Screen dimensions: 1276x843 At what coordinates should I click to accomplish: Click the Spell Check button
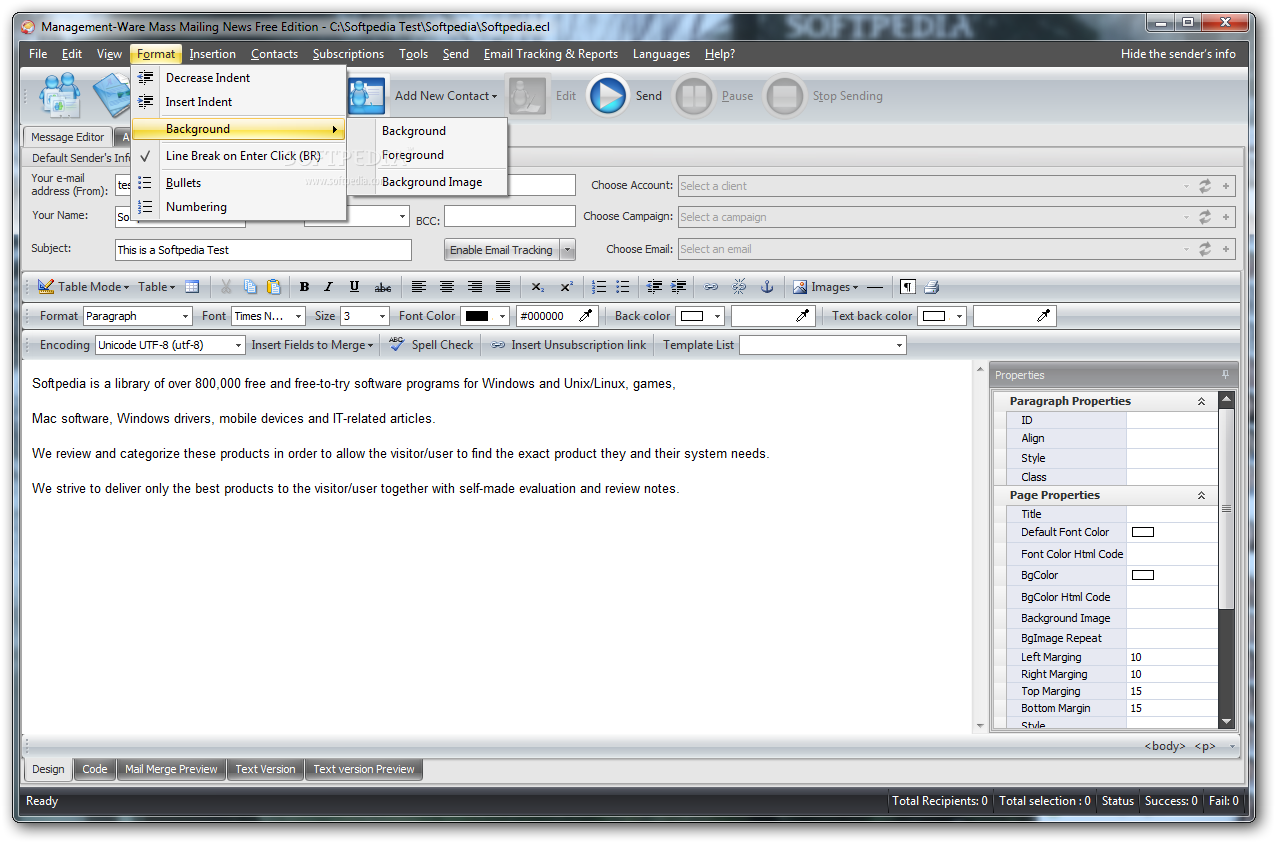point(431,345)
